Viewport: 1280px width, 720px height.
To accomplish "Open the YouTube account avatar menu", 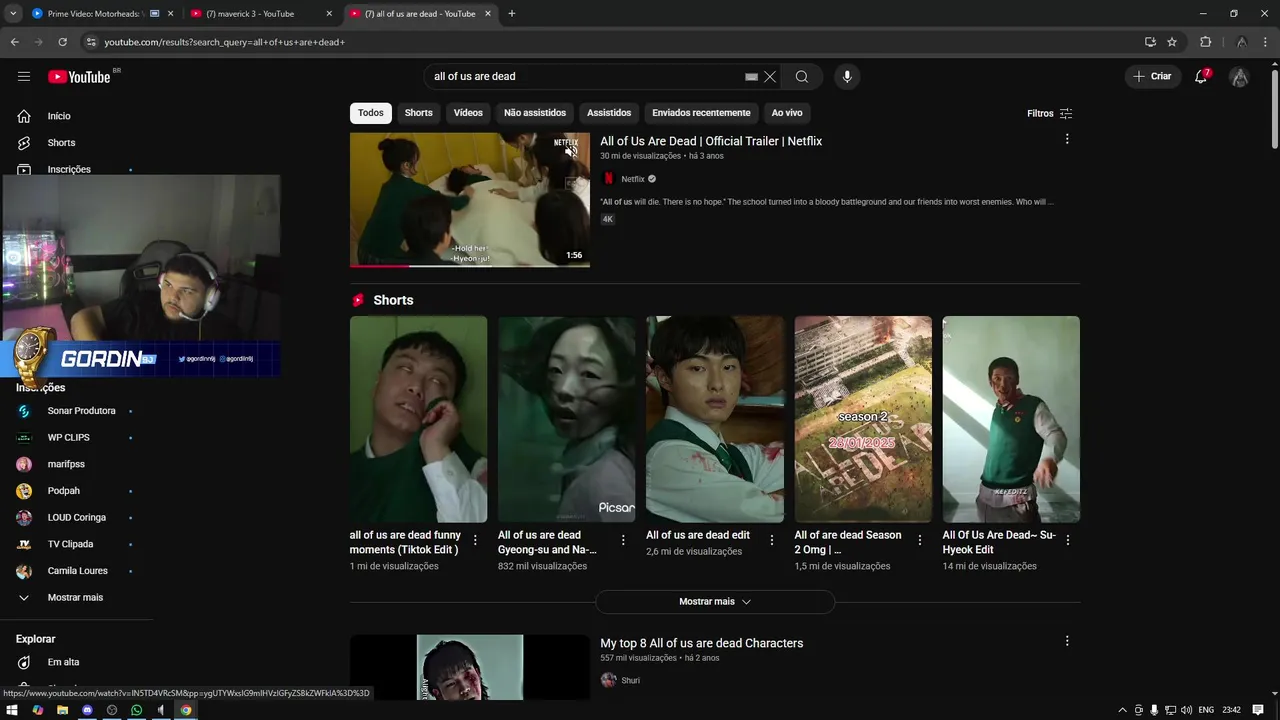I will pyautogui.click(x=1239, y=77).
